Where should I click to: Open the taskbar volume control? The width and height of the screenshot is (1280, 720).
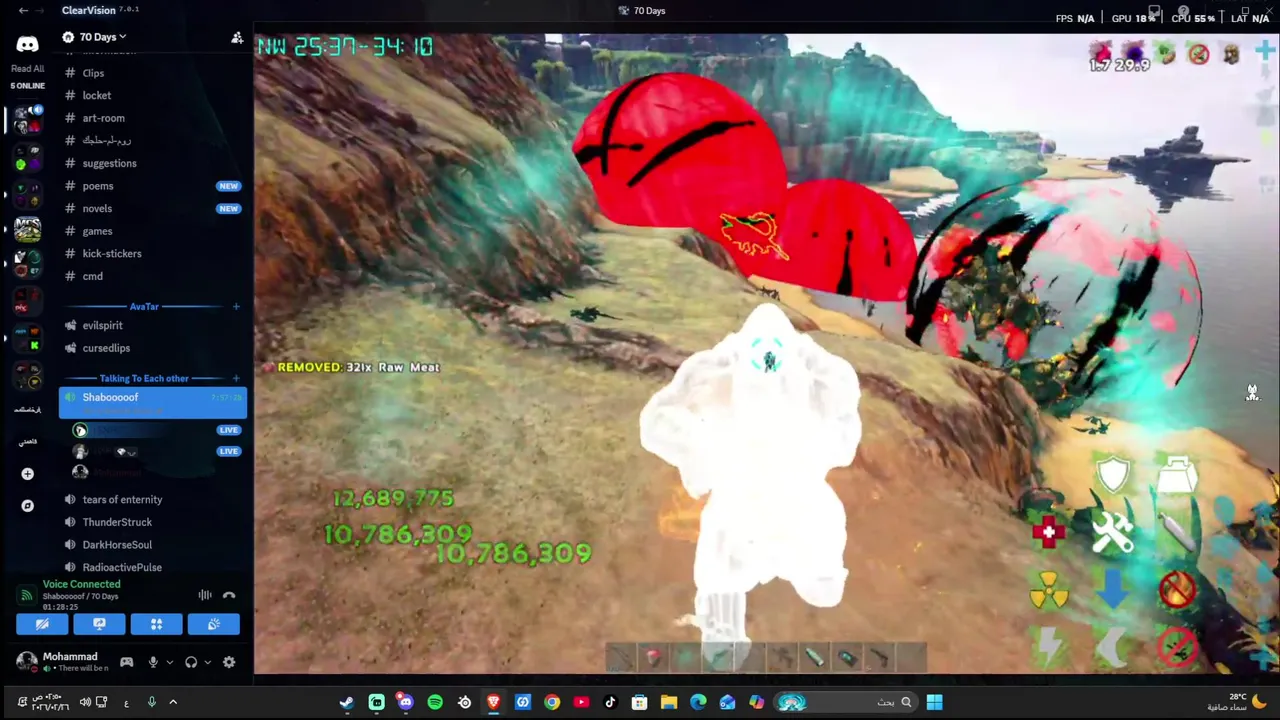pos(85,702)
